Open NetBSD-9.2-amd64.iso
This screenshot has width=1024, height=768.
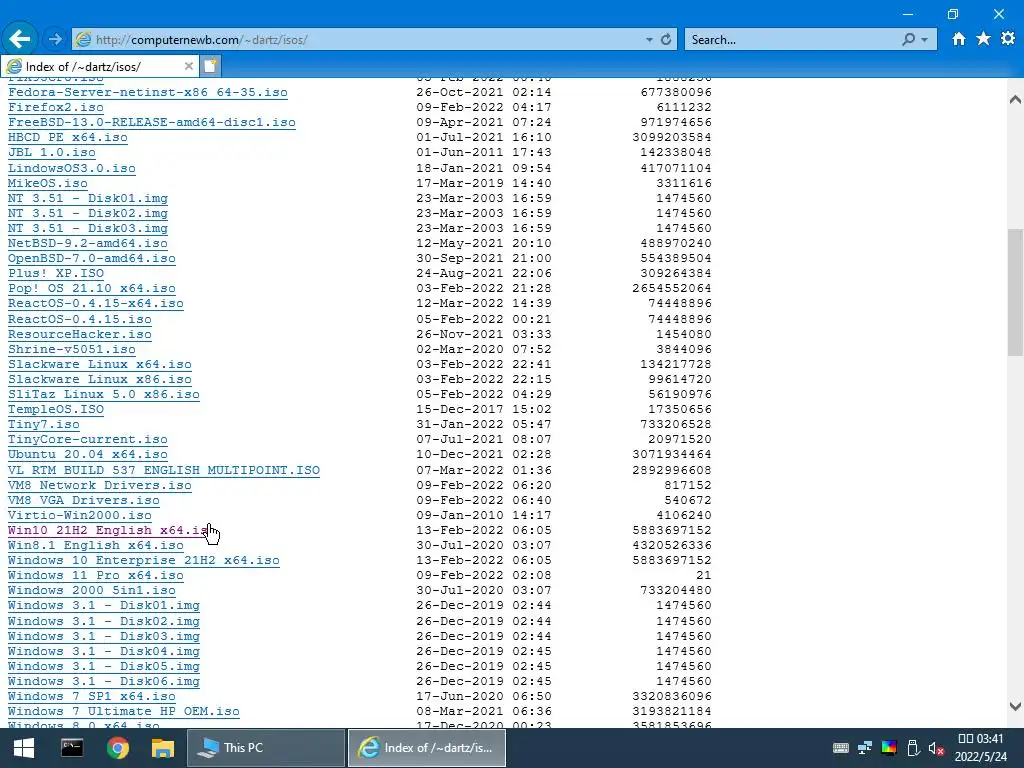tap(88, 243)
